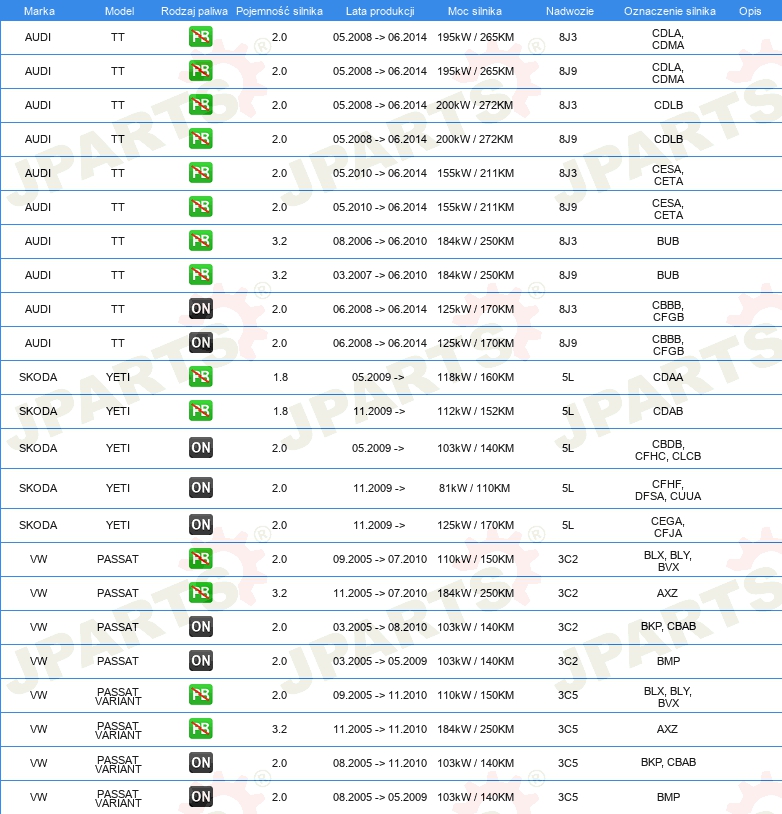
Task: Click the date range 11.2005 -> 11.2010
Action: pyautogui.click(x=380, y=729)
